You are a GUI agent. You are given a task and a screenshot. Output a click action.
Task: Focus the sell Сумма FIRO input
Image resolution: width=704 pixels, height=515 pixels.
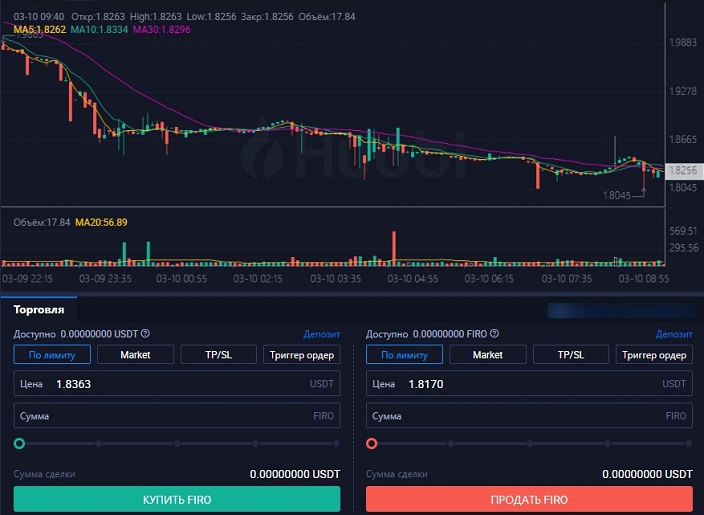[529, 416]
